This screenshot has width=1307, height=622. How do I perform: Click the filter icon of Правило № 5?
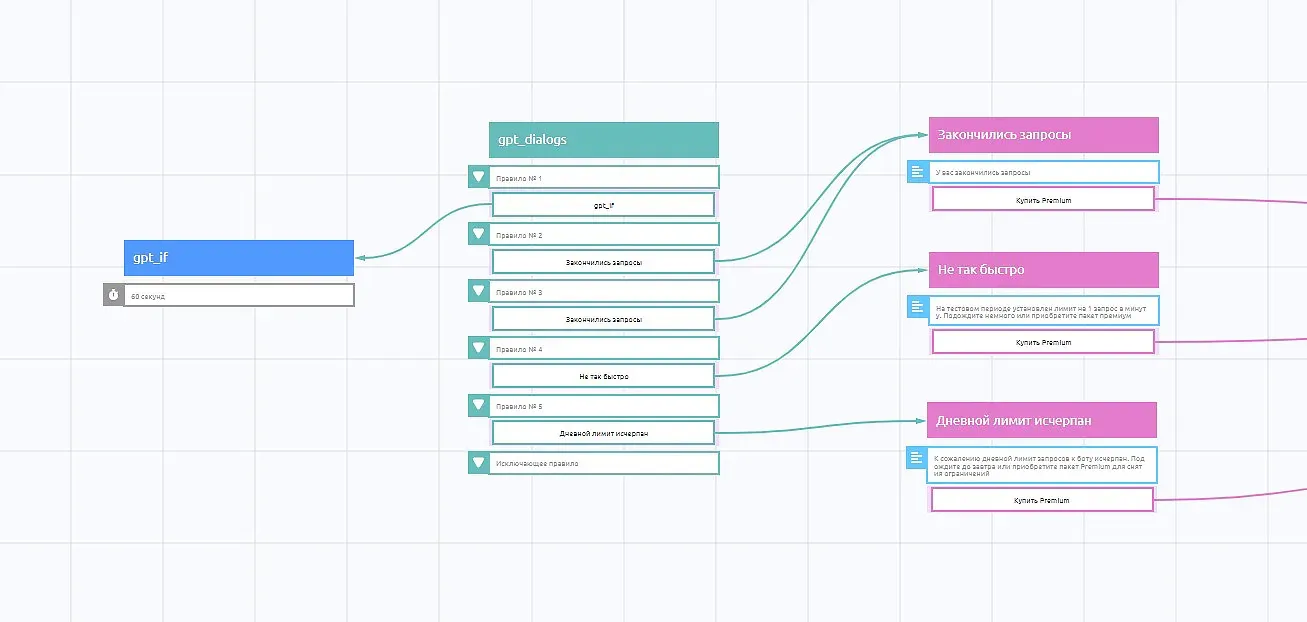[x=478, y=405]
